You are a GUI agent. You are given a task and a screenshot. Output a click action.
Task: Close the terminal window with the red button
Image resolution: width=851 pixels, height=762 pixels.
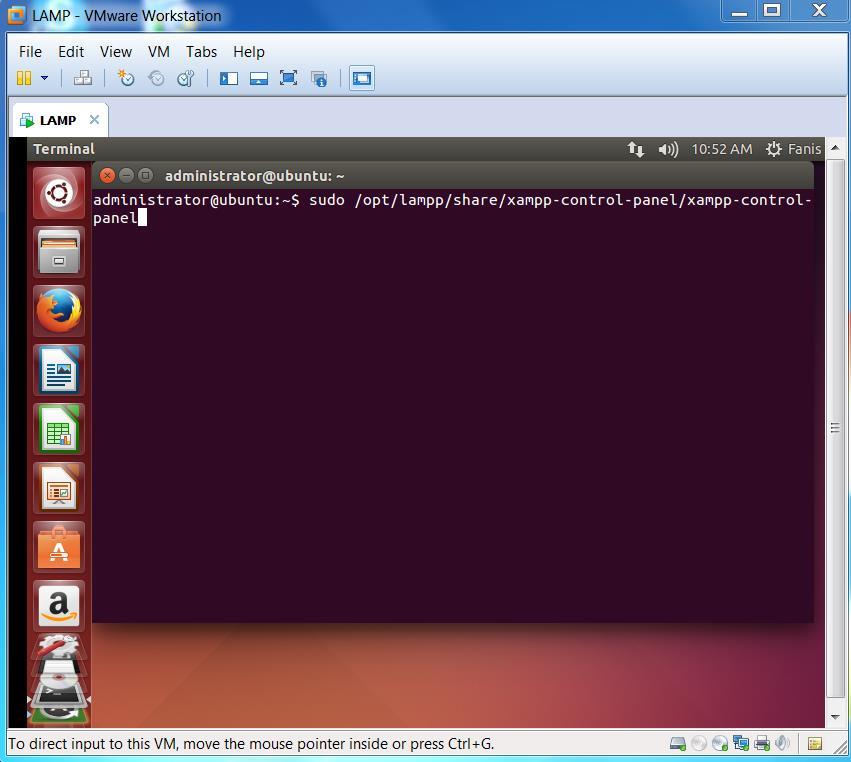coord(107,175)
